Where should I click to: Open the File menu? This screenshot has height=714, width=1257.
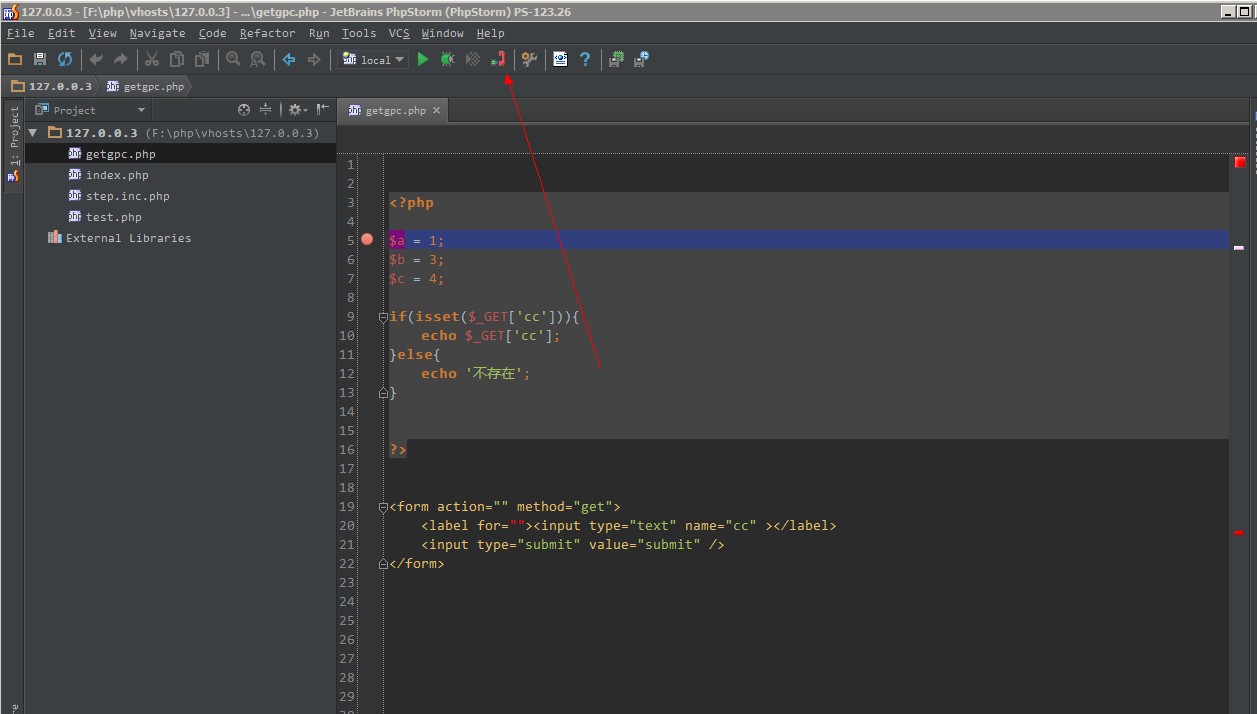[x=20, y=33]
